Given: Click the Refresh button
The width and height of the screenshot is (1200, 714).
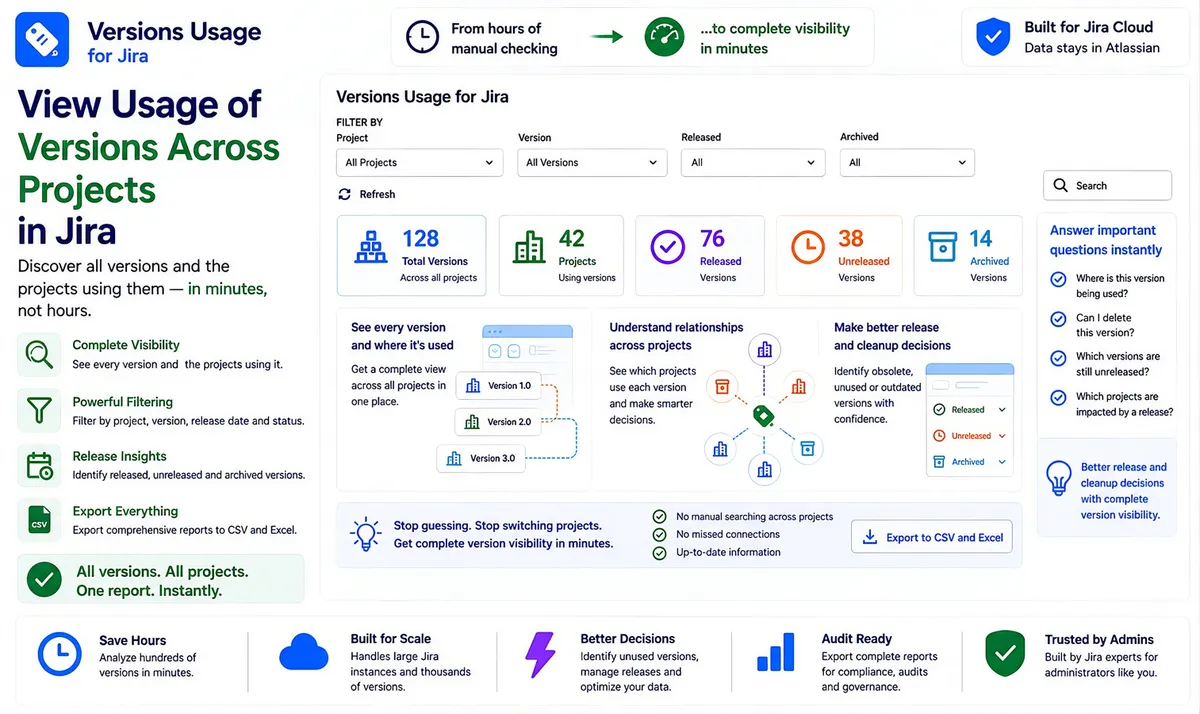Looking at the screenshot, I should [367, 194].
